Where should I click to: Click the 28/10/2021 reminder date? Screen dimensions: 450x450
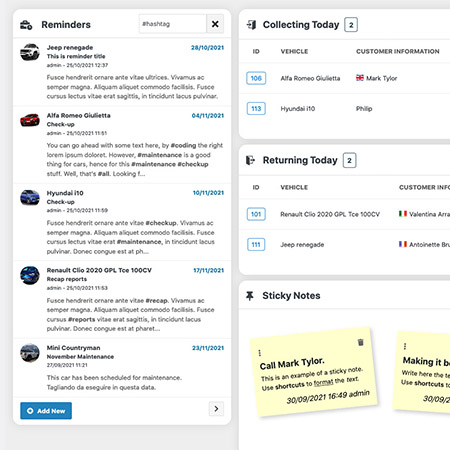click(x=207, y=48)
